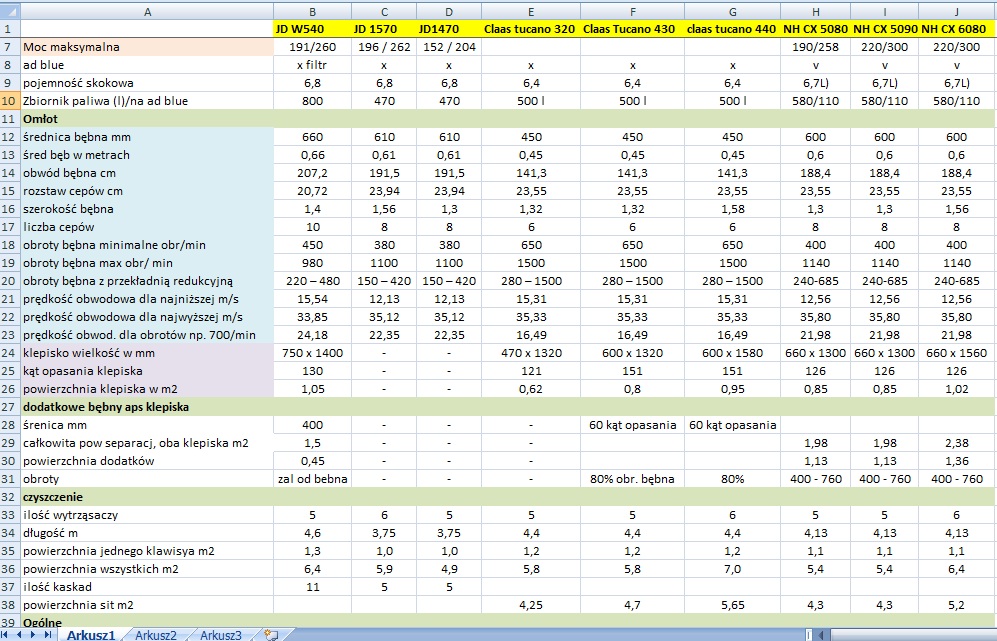This screenshot has width=997, height=641.
Task: Select row 27 header
Action: point(10,407)
